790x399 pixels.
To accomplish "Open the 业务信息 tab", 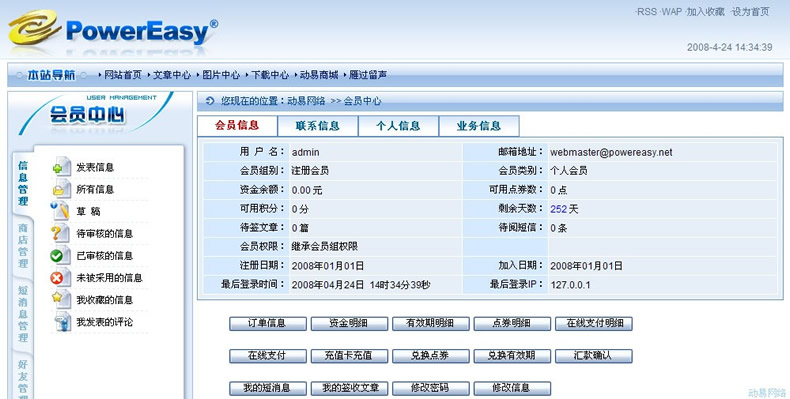I will pos(479,126).
